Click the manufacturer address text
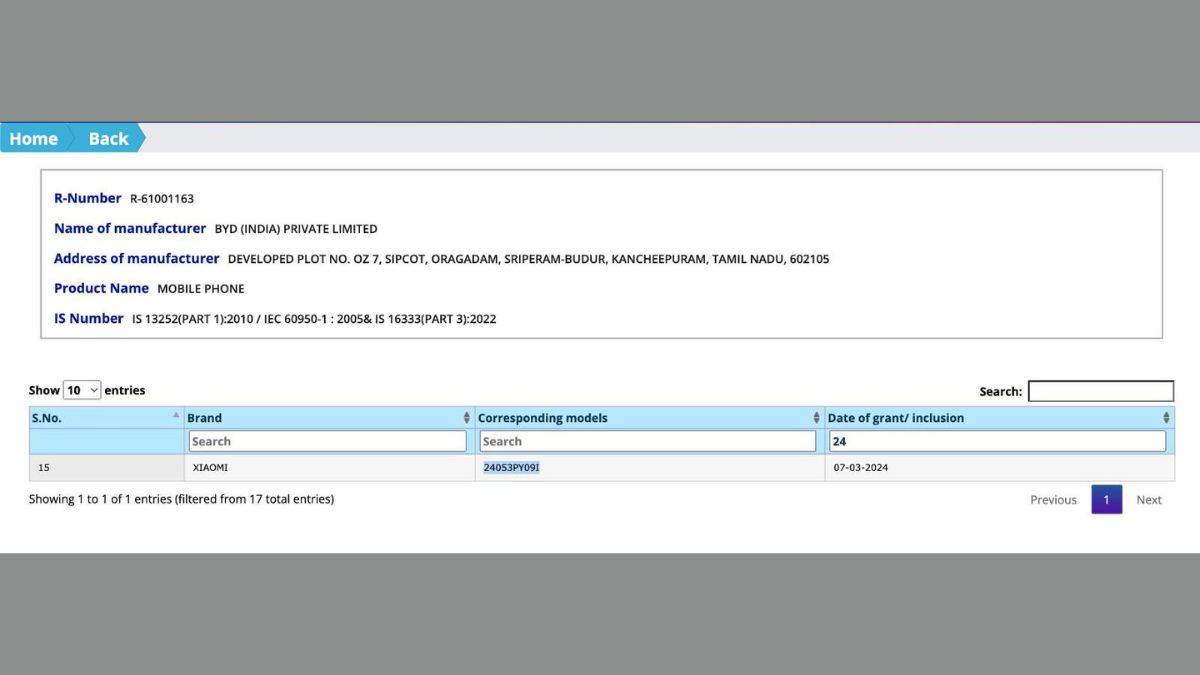 [528, 259]
